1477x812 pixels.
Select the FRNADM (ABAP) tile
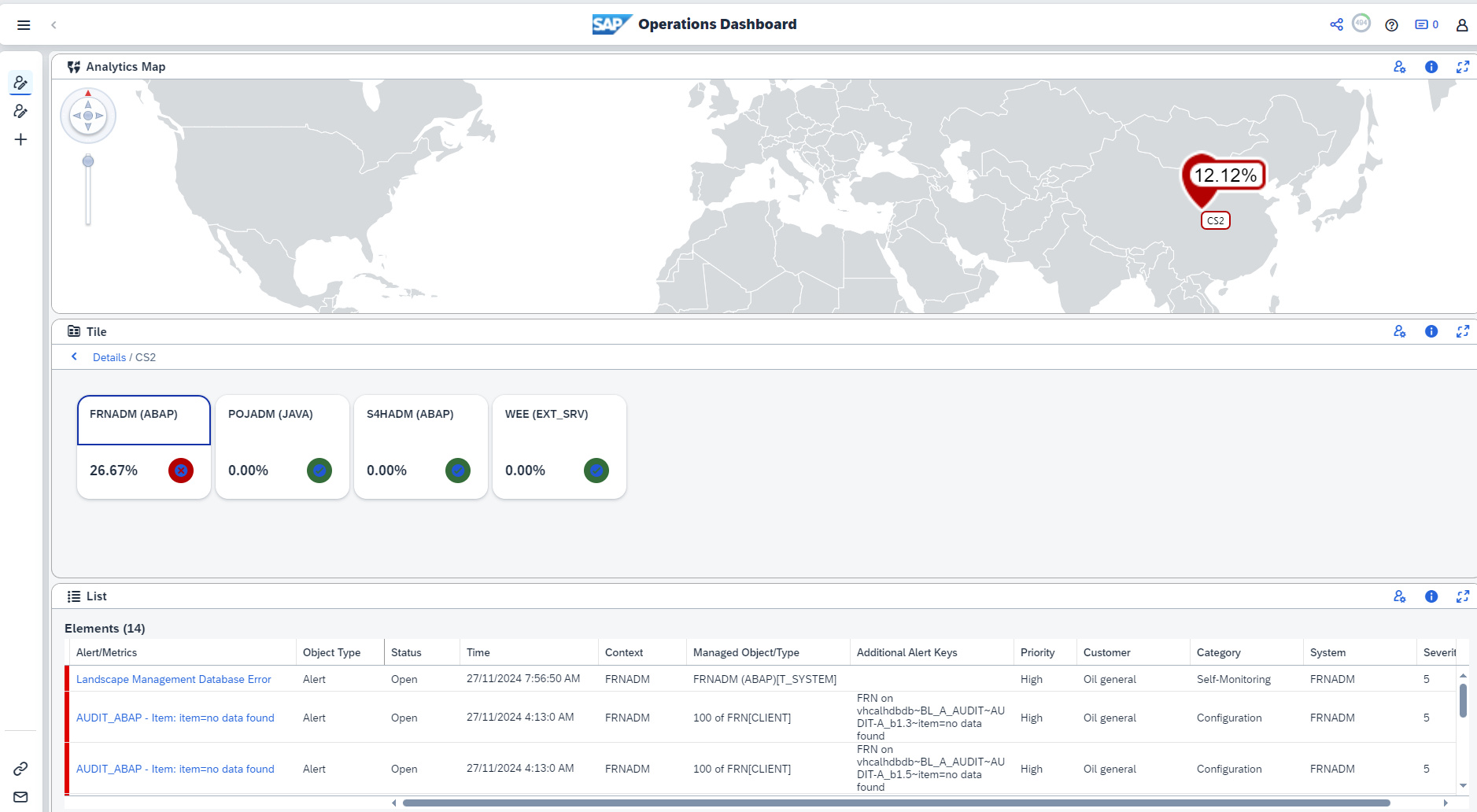[144, 447]
